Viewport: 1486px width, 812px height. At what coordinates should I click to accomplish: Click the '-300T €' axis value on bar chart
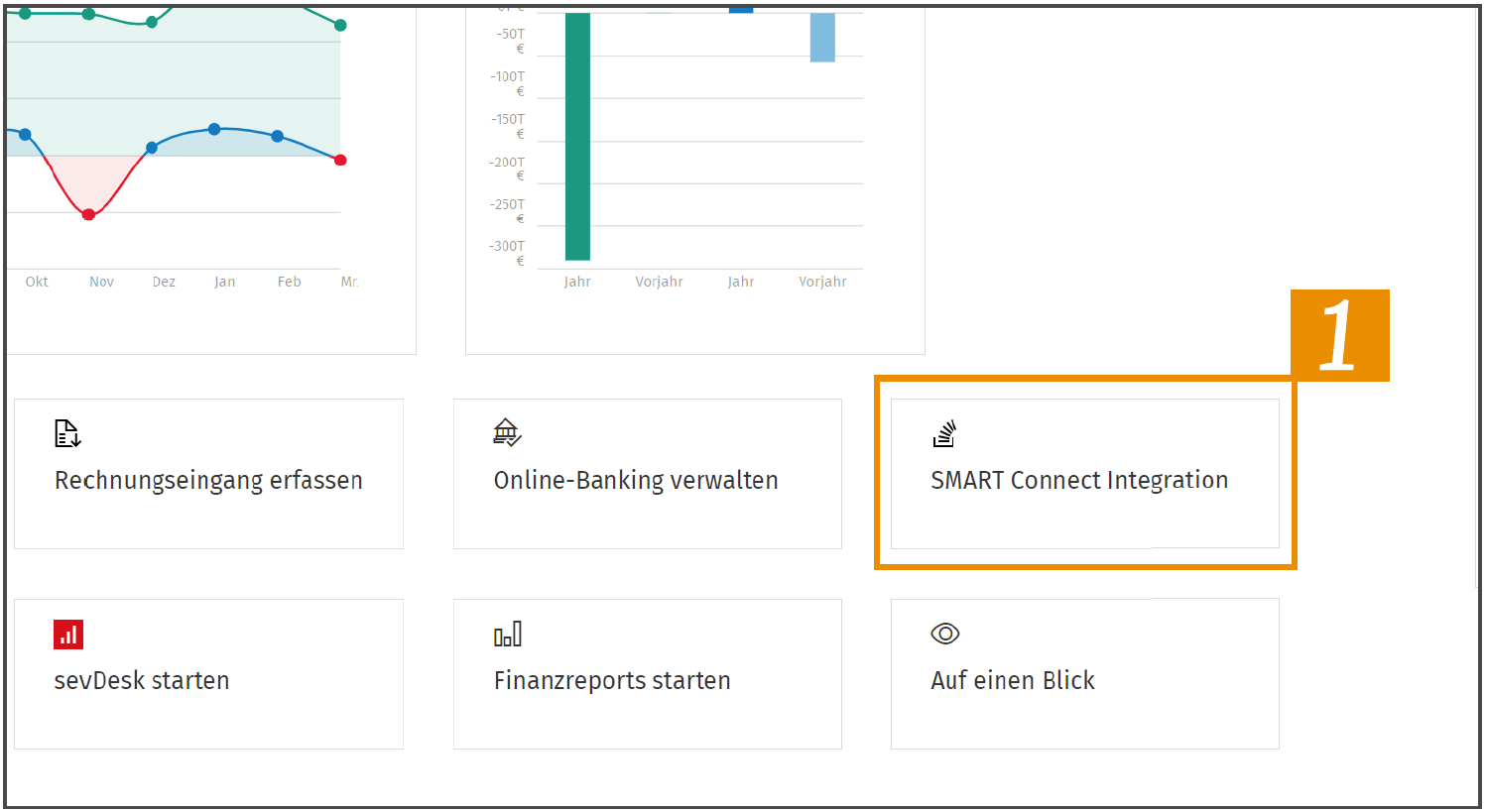coord(508,254)
